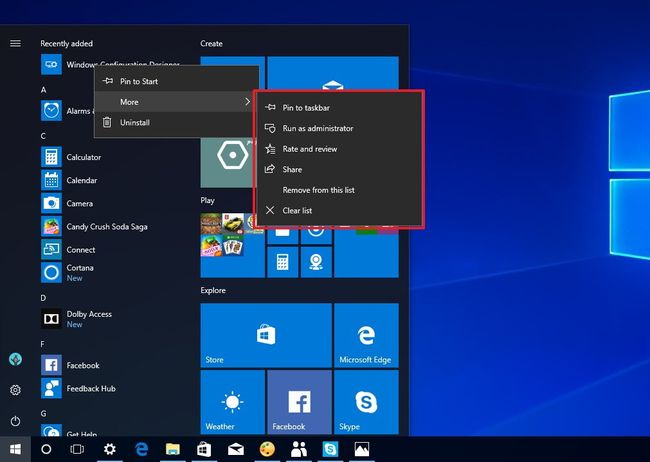
Task: Launch Microsoft Edge from taskbar
Action: pos(141,449)
